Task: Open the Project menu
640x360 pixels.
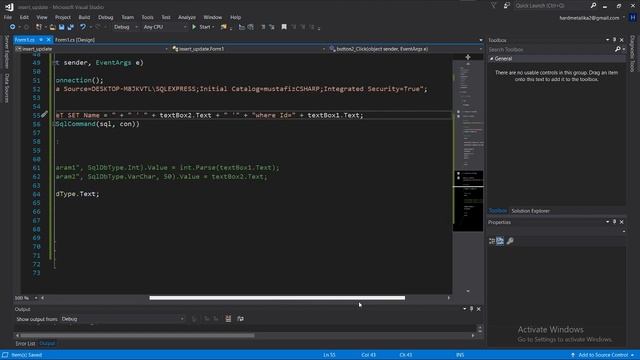Action: 62,17
